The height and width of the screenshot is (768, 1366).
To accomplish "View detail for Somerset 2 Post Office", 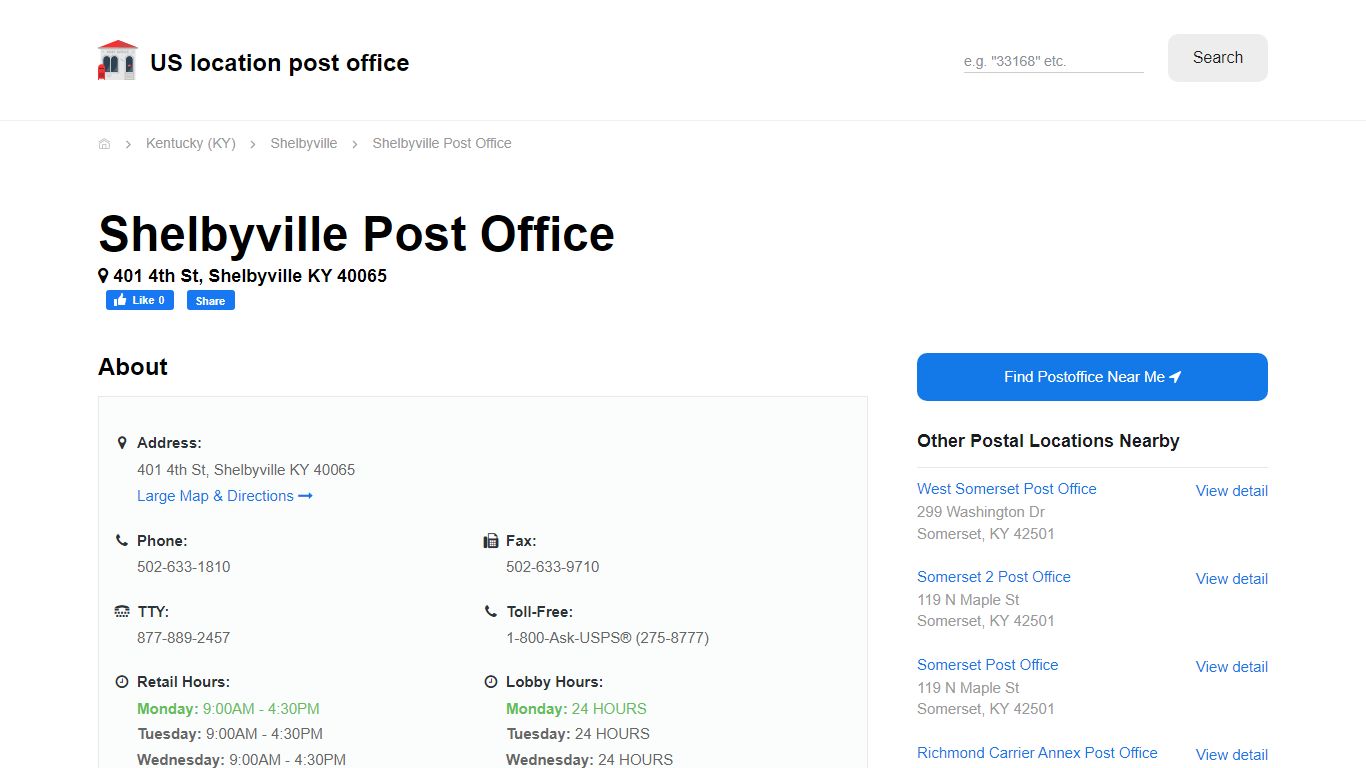I will coord(1231,579).
